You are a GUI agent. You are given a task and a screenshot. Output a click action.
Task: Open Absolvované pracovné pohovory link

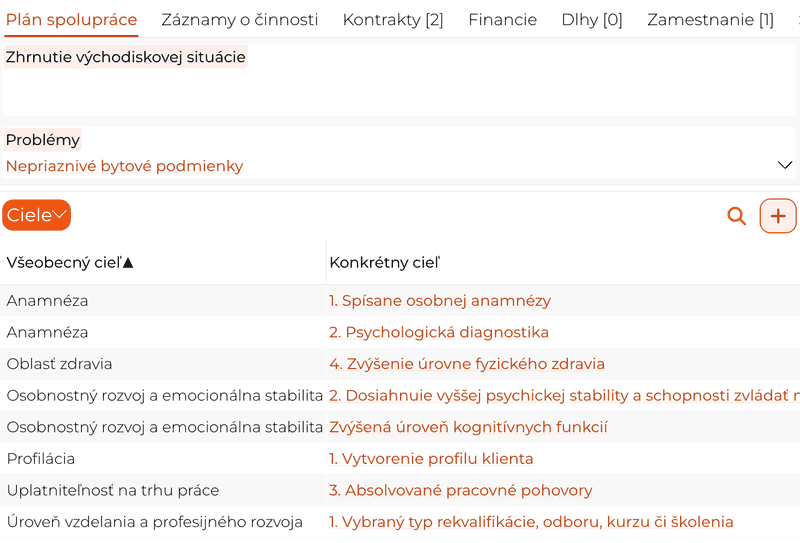[461, 490]
